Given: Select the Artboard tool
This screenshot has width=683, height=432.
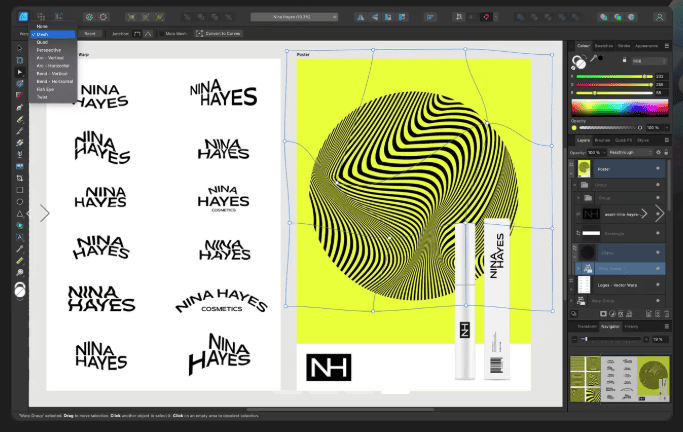Looking at the screenshot, I should tap(20, 60).
